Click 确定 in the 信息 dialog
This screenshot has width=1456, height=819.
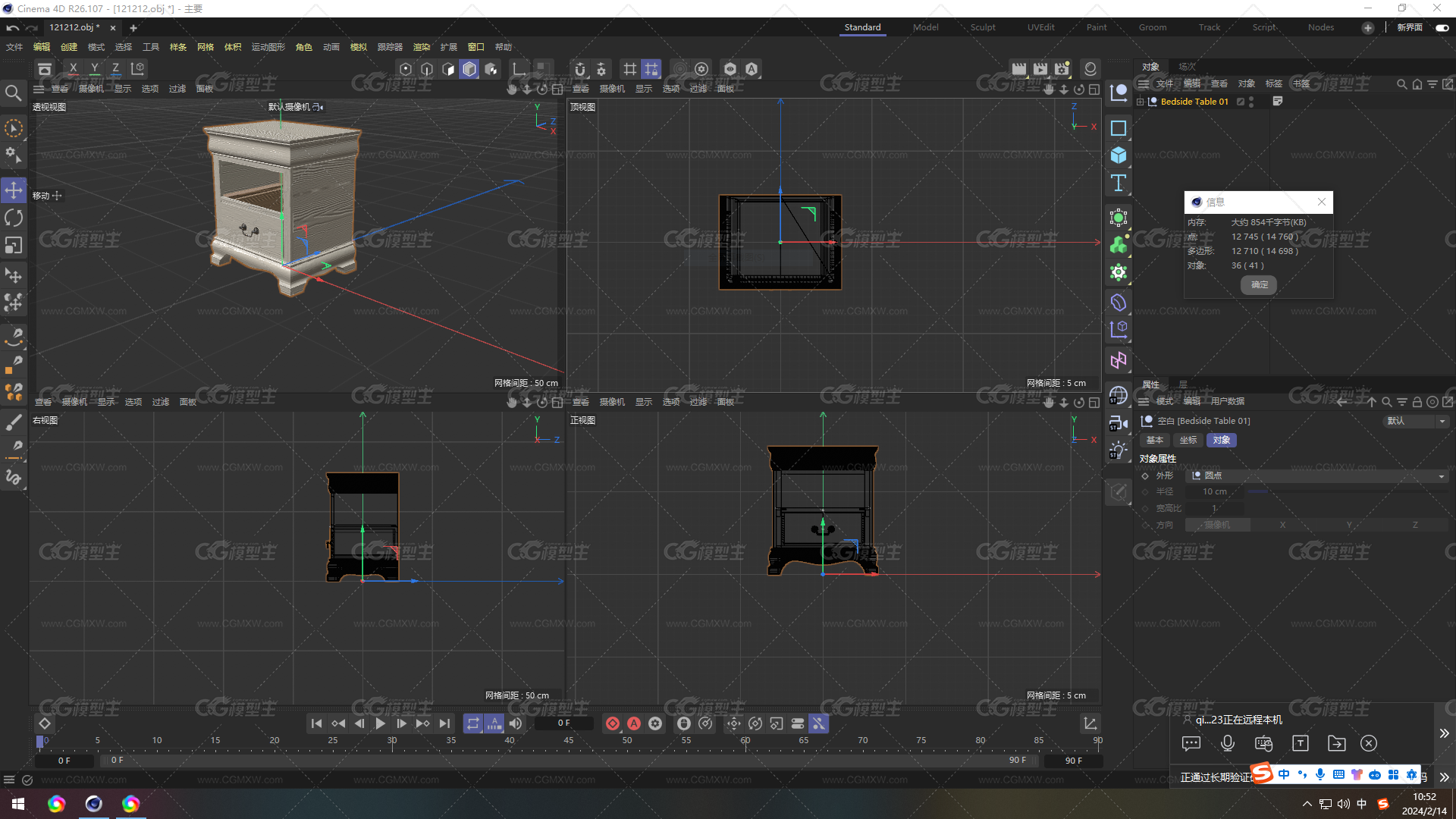1260,285
